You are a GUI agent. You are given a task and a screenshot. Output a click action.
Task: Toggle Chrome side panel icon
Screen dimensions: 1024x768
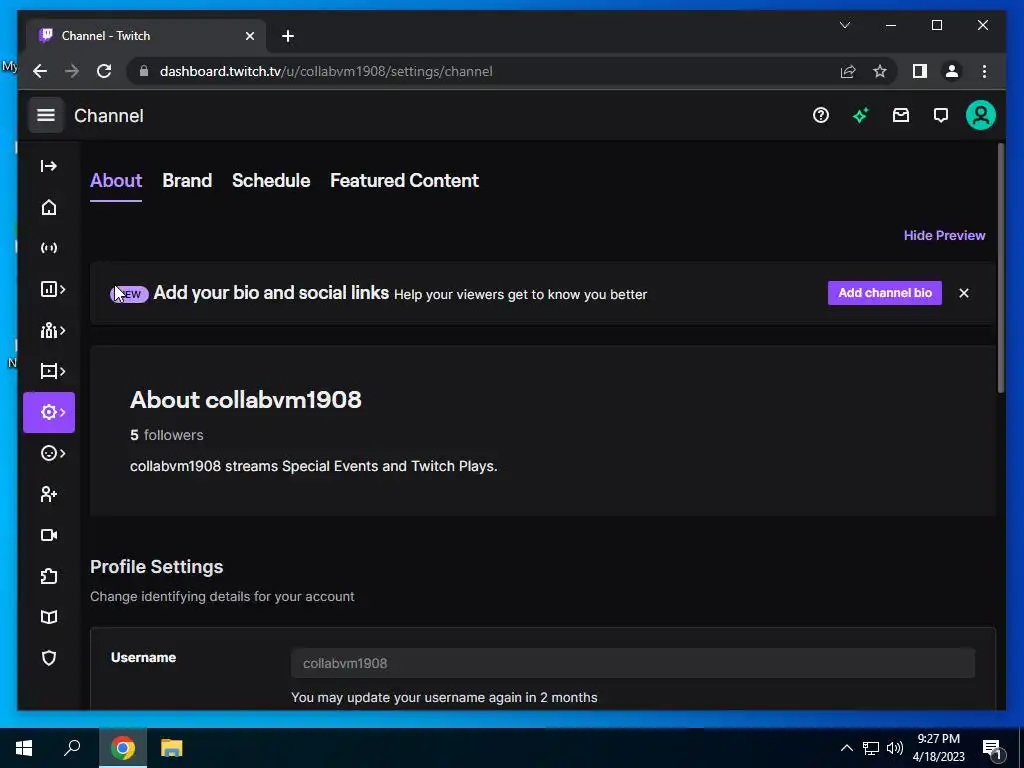coord(920,71)
